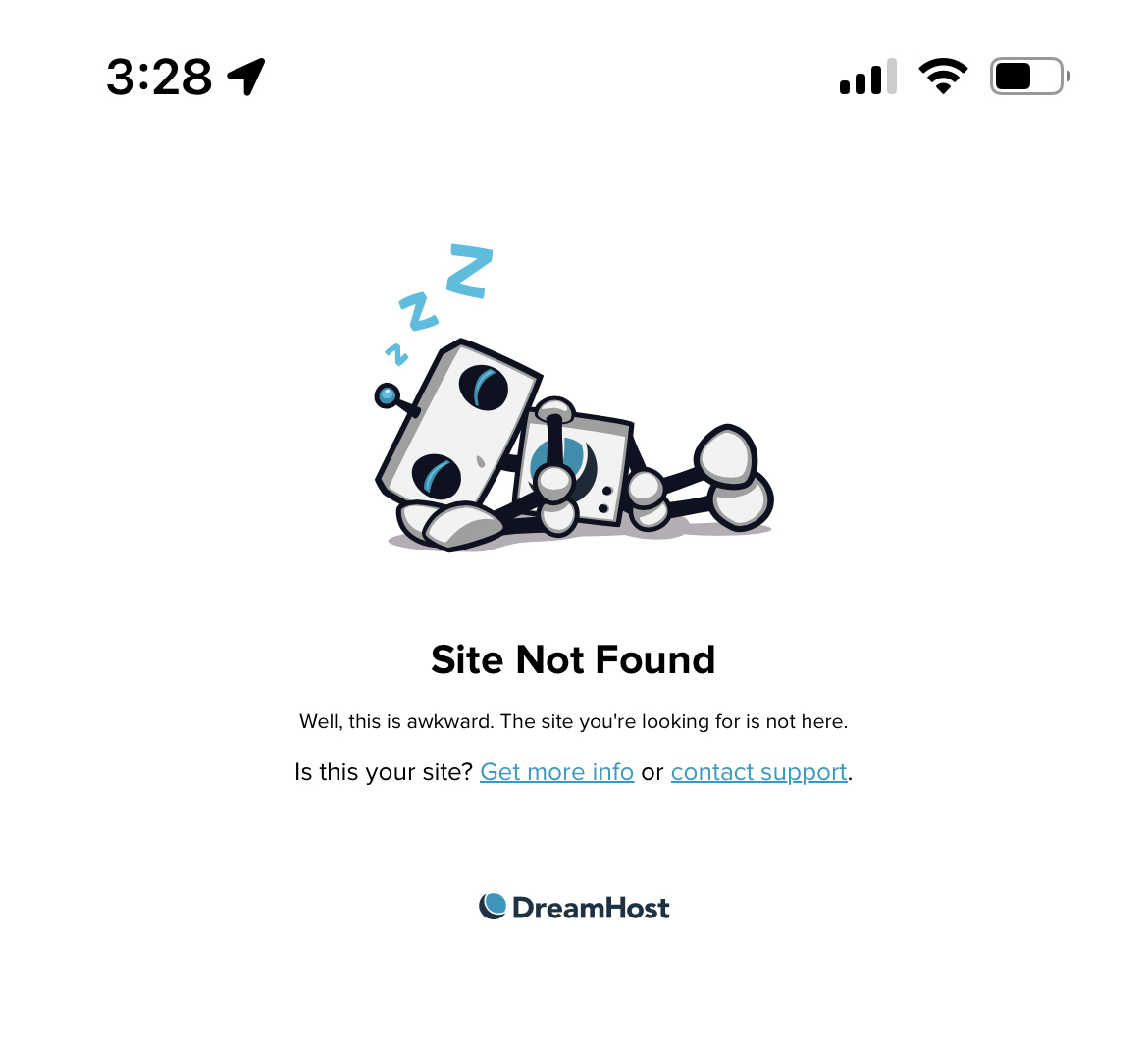
Task: Tap the sleeping robot illustration
Action: (574, 397)
